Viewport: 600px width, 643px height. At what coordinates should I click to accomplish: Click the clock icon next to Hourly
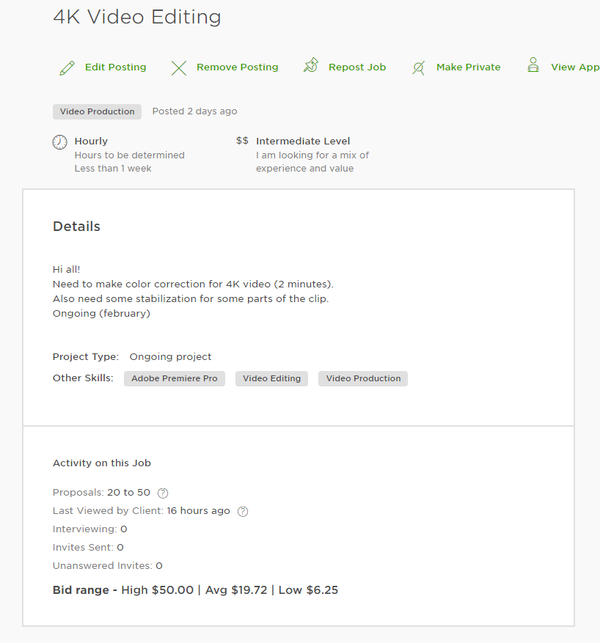coord(60,142)
